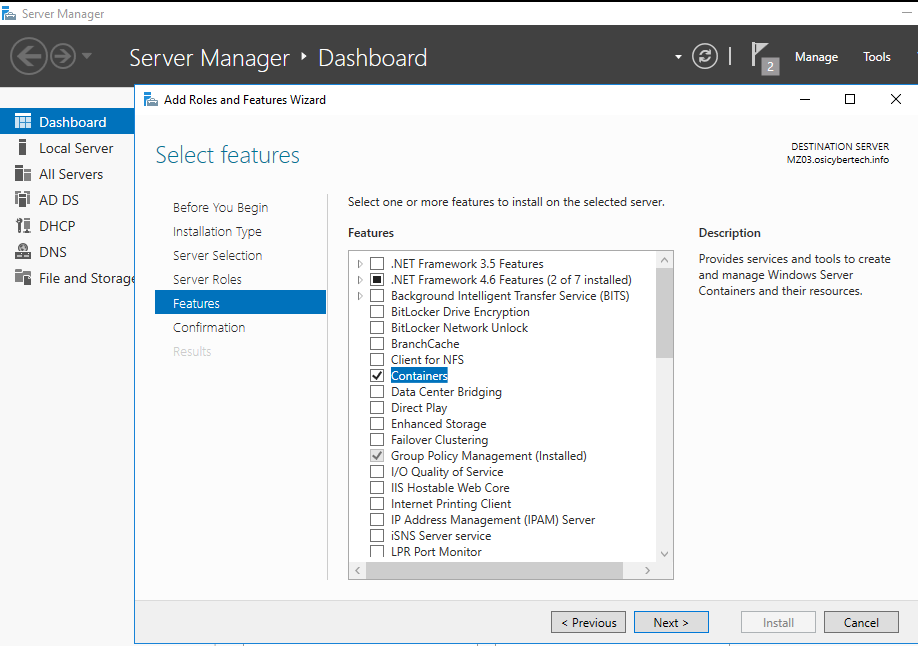Image resolution: width=918 pixels, height=646 pixels.
Task: Expand .NET Framework 3.5 Features node
Action: (359, 264)
